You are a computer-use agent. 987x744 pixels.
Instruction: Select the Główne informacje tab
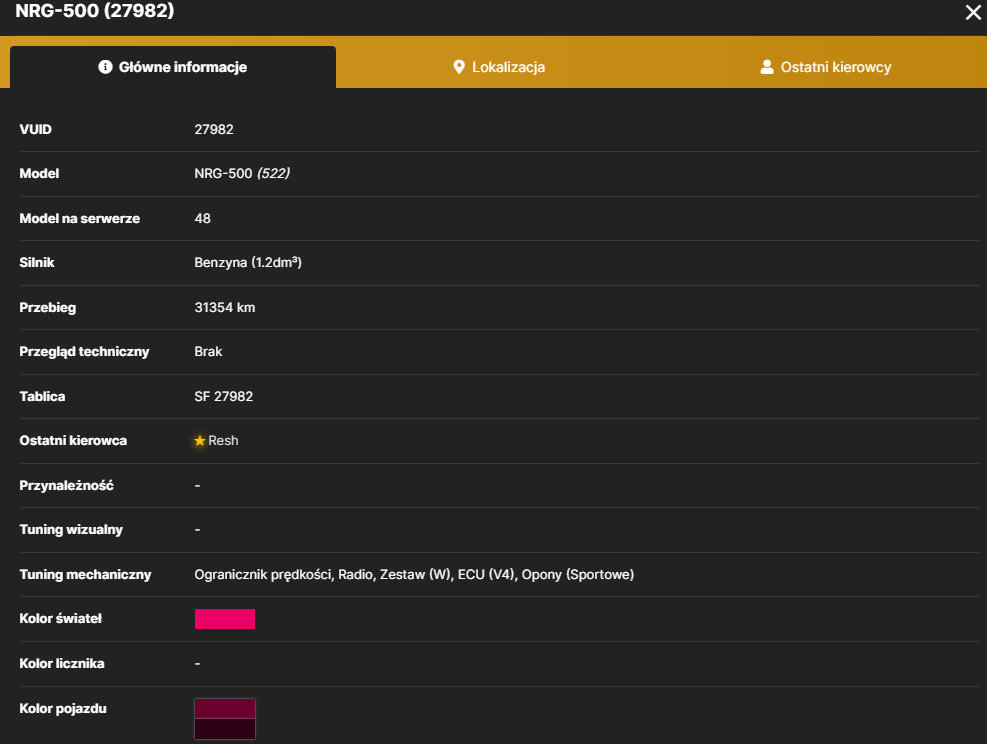click(173, 67)
